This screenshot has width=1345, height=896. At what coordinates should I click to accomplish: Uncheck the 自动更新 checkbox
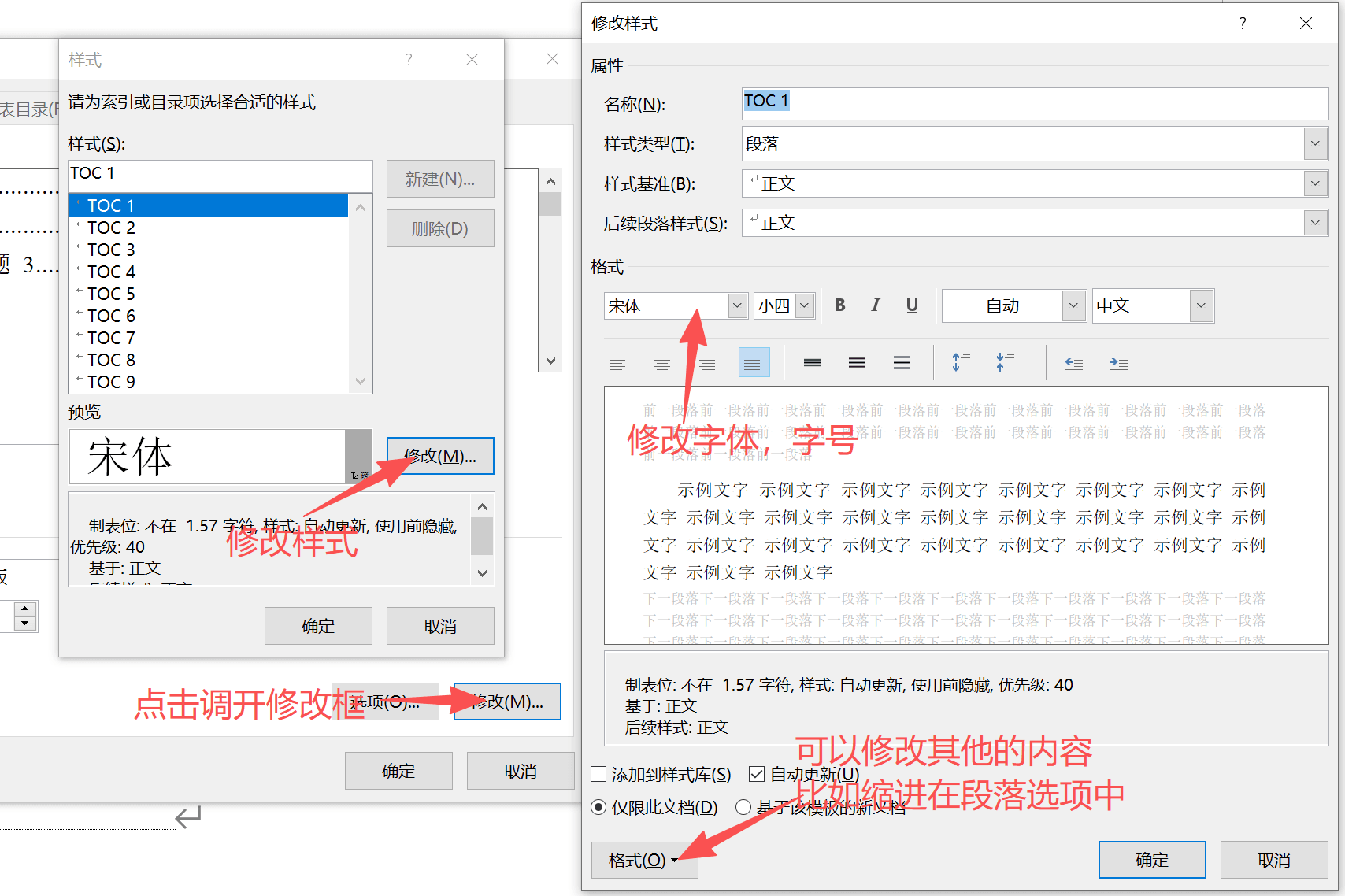757,775
